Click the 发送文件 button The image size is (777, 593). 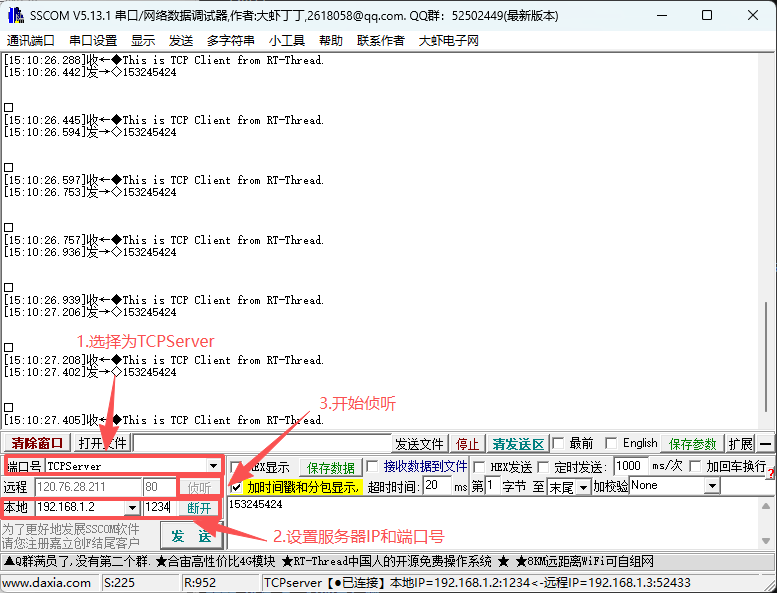point(419,444)
